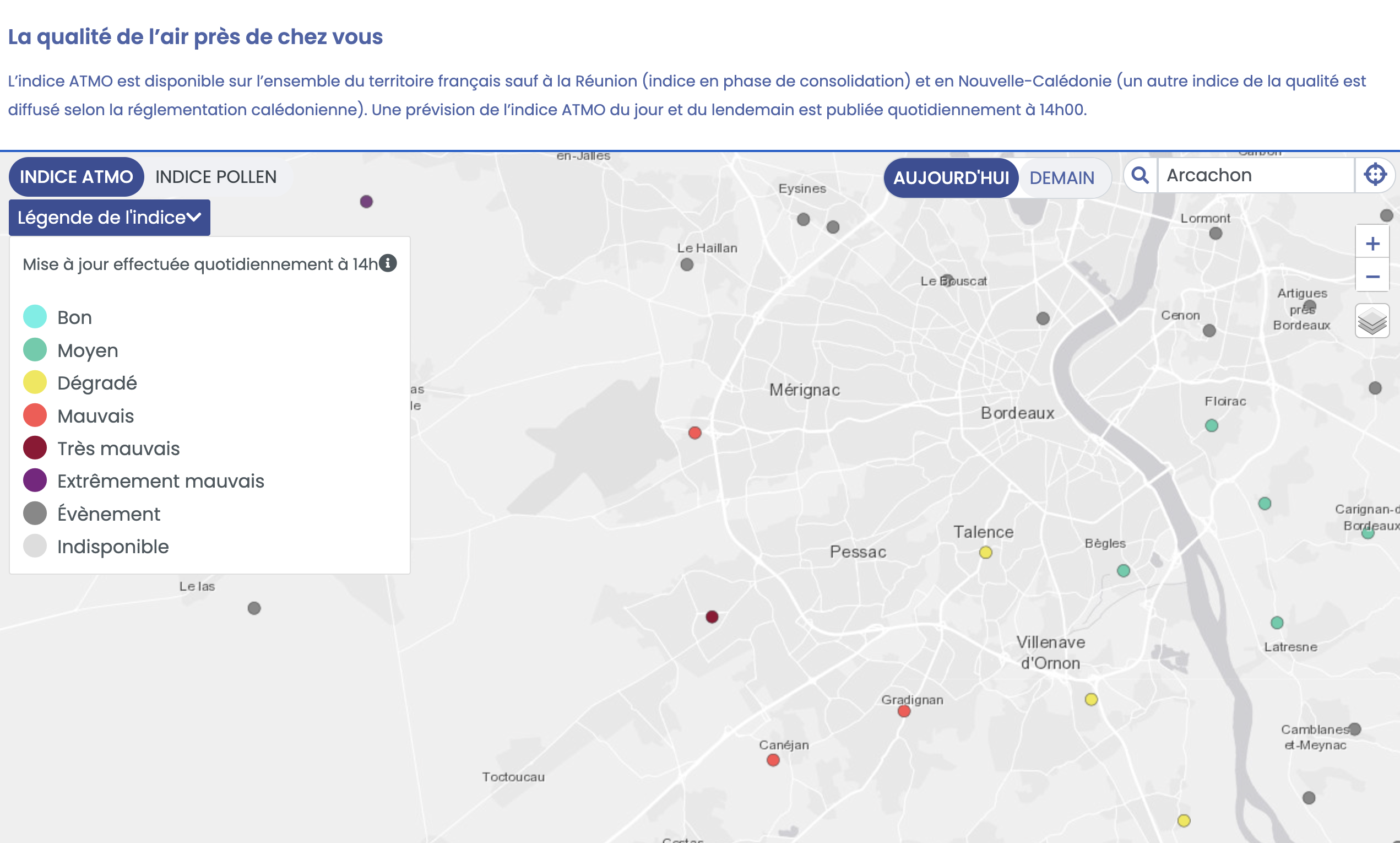Click the green marker at Floirac
This screenshot has height=843, width=1400.
pyautogui.click(x=1212, y=425)
